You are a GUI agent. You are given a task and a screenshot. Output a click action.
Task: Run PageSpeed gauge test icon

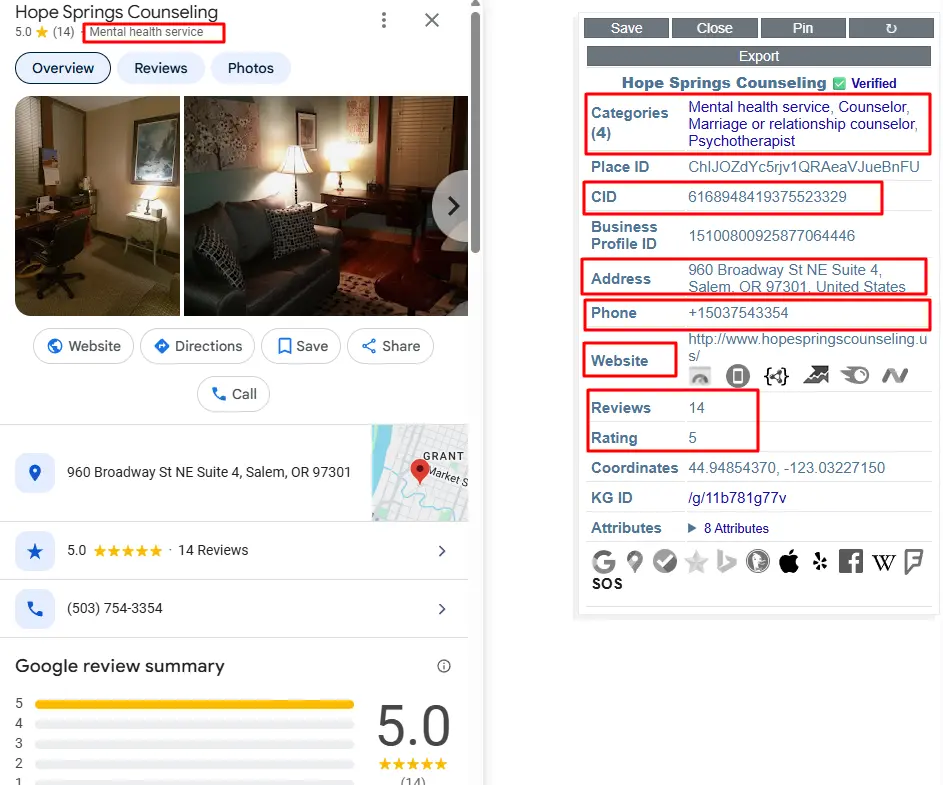pyautogui.click(x=699, y=377)
